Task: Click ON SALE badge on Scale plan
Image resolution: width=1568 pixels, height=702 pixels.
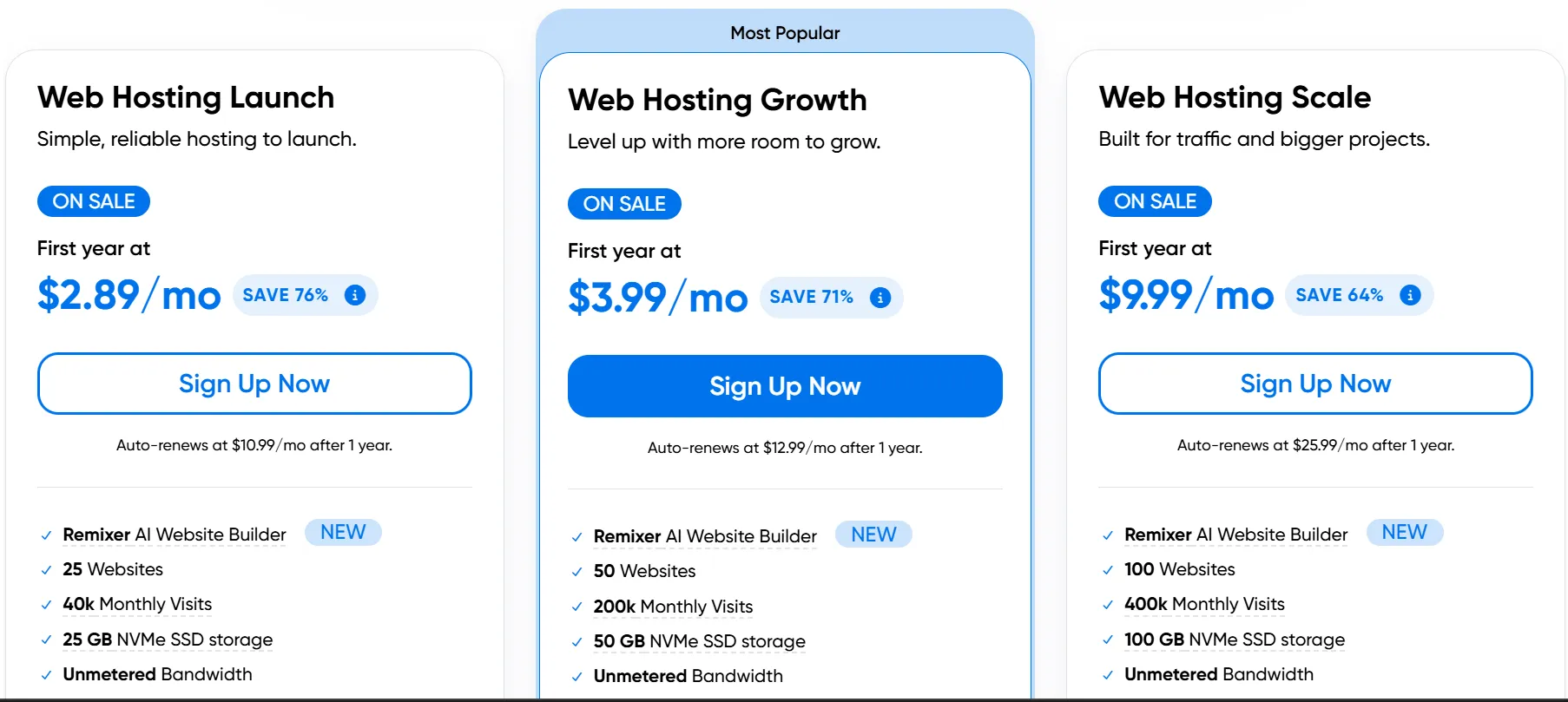Action: coord(1155,201)
